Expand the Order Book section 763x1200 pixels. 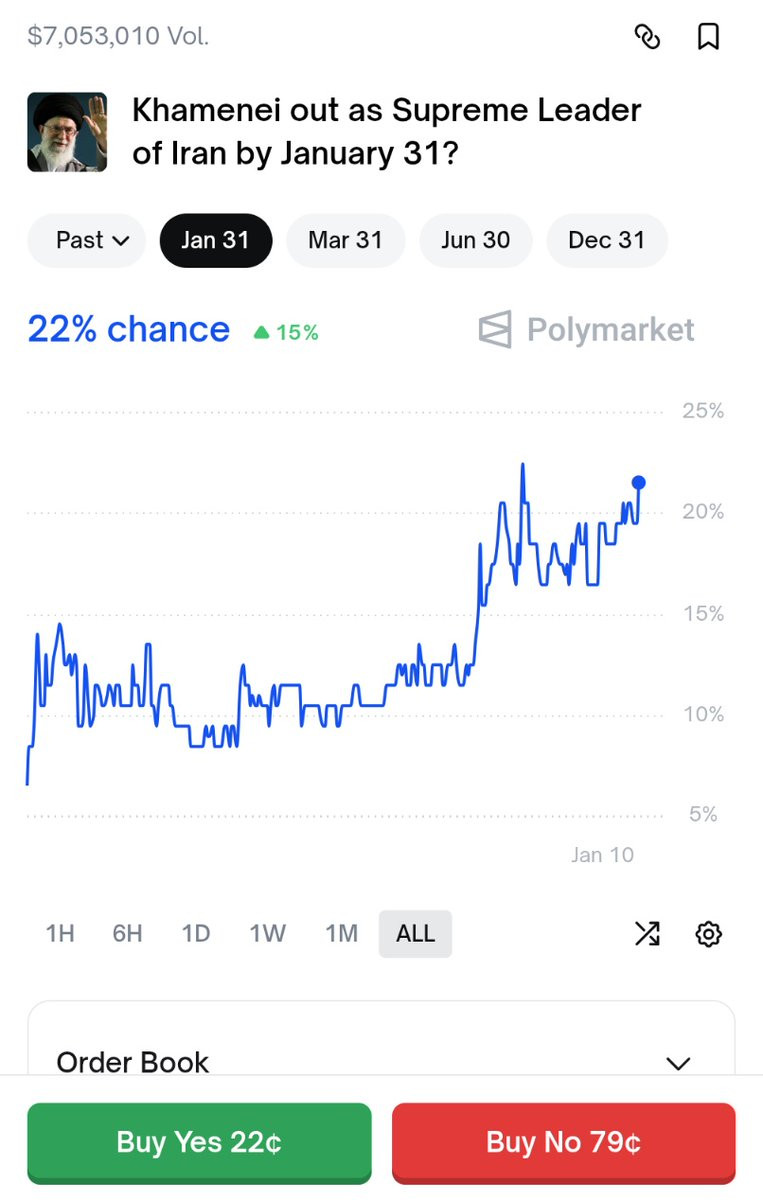(678, 1062)
